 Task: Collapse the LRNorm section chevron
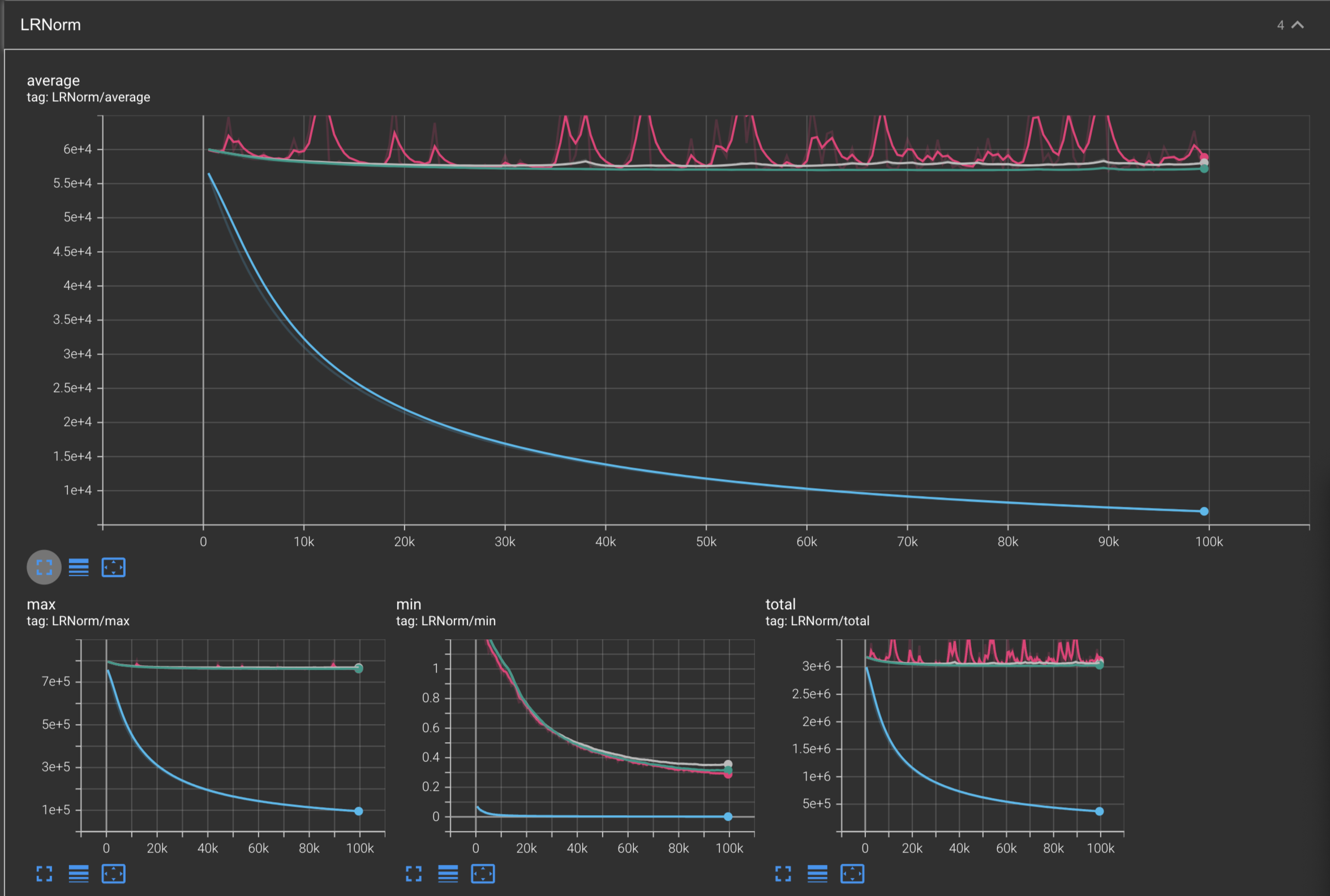coord(1297,24)
